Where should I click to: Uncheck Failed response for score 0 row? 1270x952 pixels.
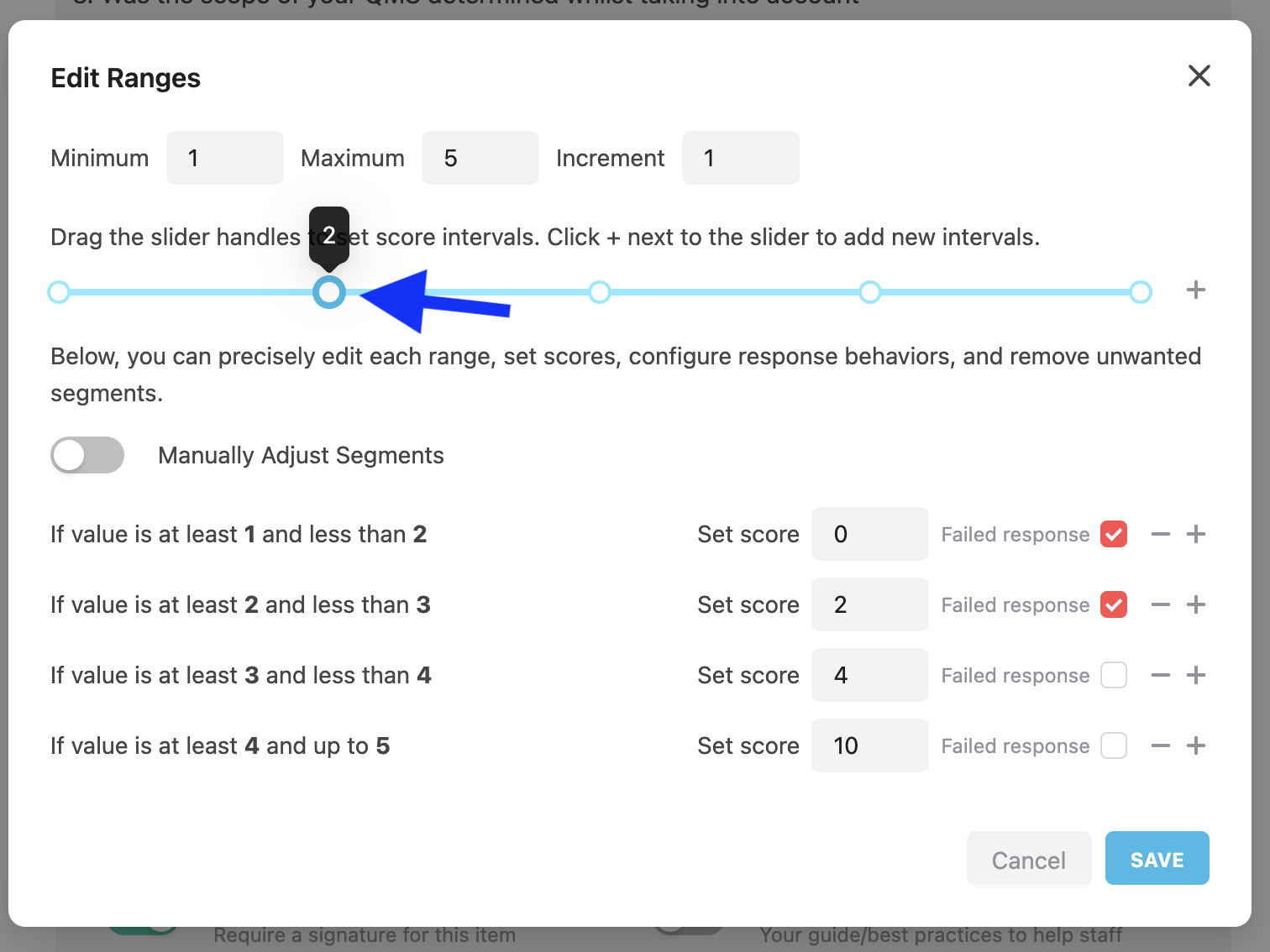click(x=1114, y=535)
